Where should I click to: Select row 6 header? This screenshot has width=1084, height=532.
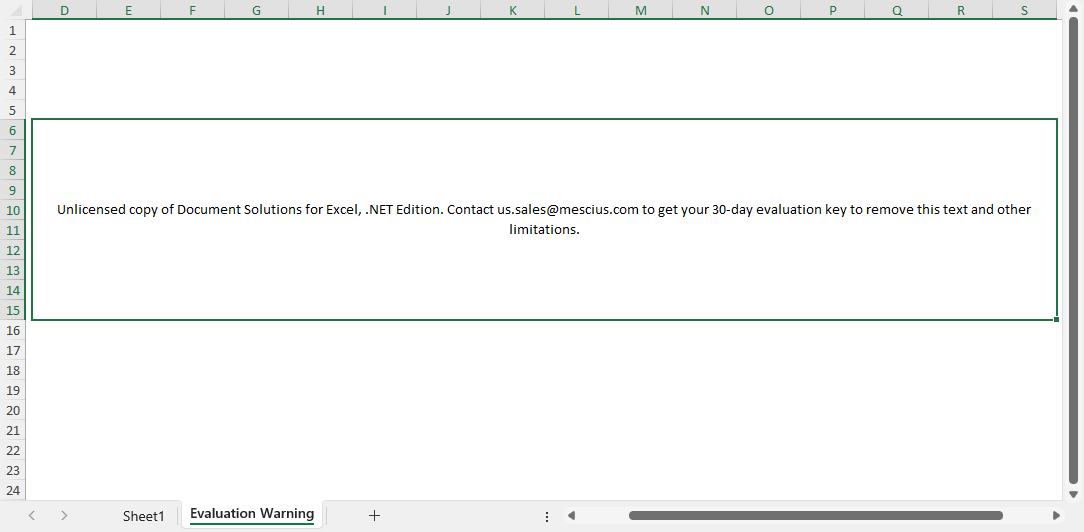12,130
